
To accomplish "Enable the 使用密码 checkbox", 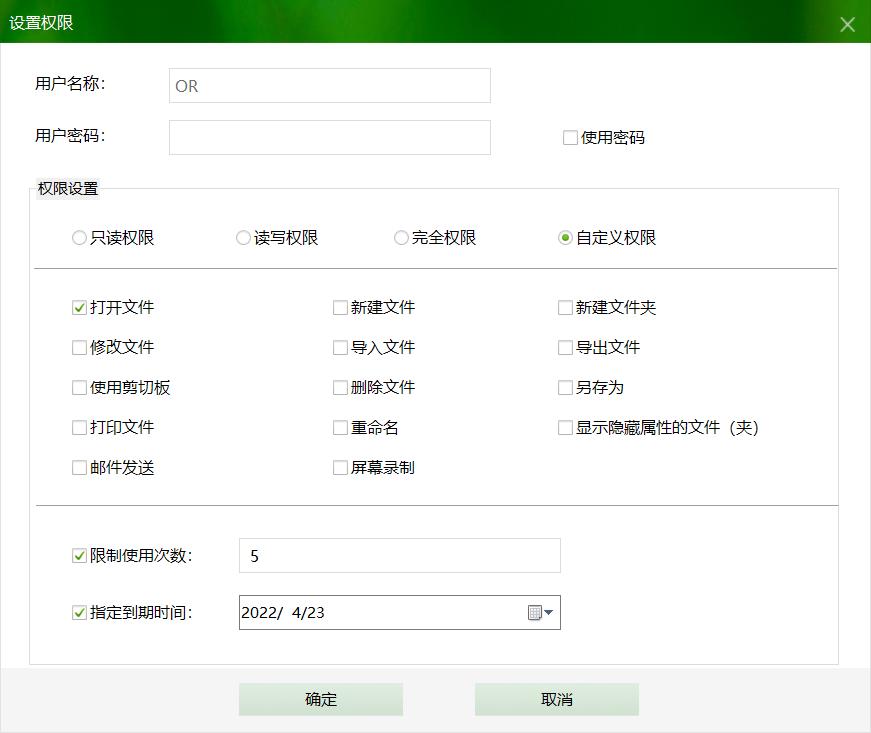I will [570, 137].
